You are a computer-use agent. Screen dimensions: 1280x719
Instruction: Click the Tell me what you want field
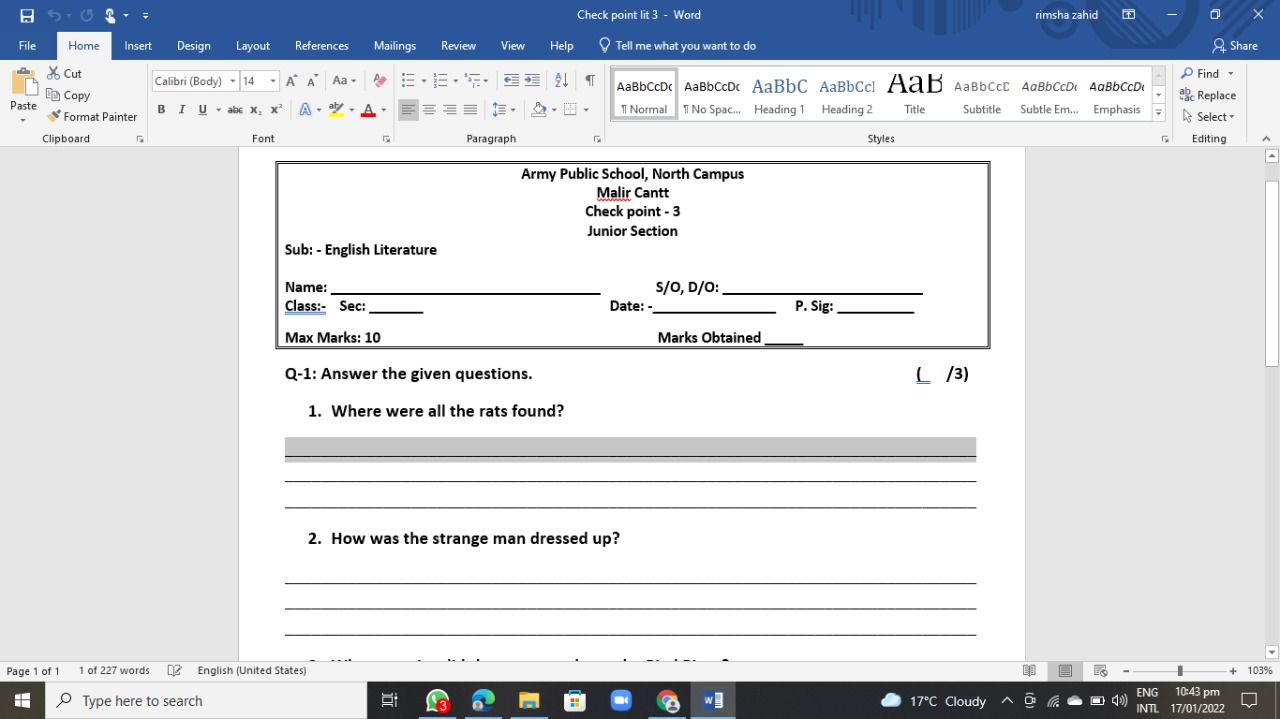point(677,46)
